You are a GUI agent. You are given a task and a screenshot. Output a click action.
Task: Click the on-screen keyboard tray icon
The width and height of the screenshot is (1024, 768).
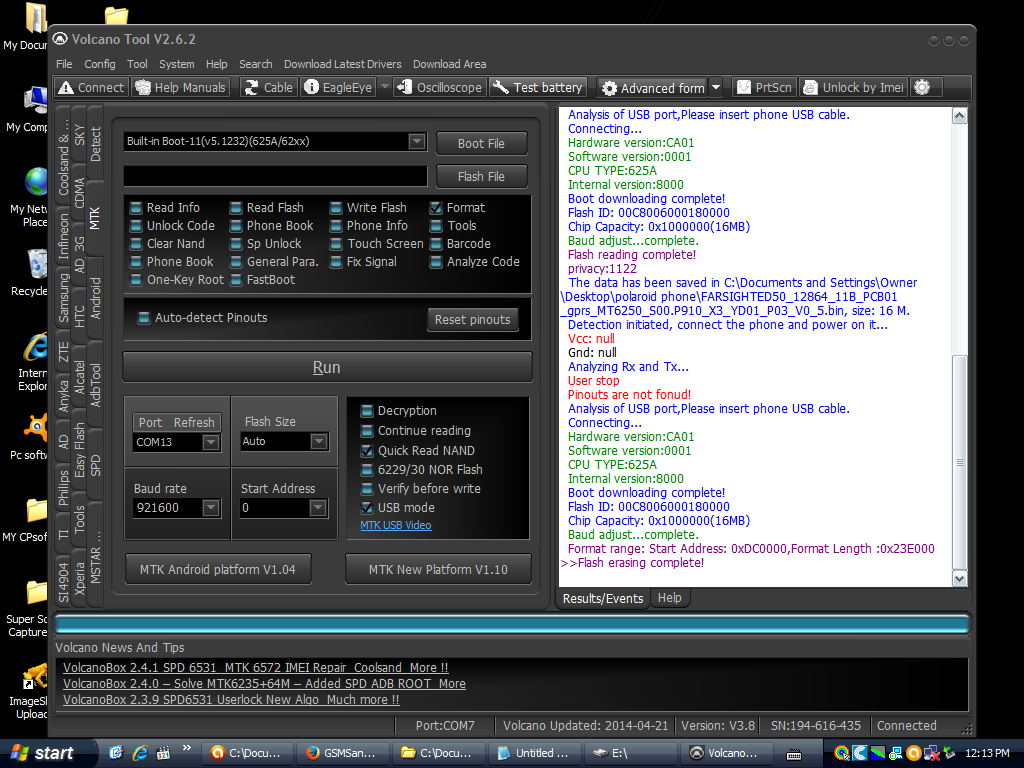pyautogui.click(x=794, y=754)
